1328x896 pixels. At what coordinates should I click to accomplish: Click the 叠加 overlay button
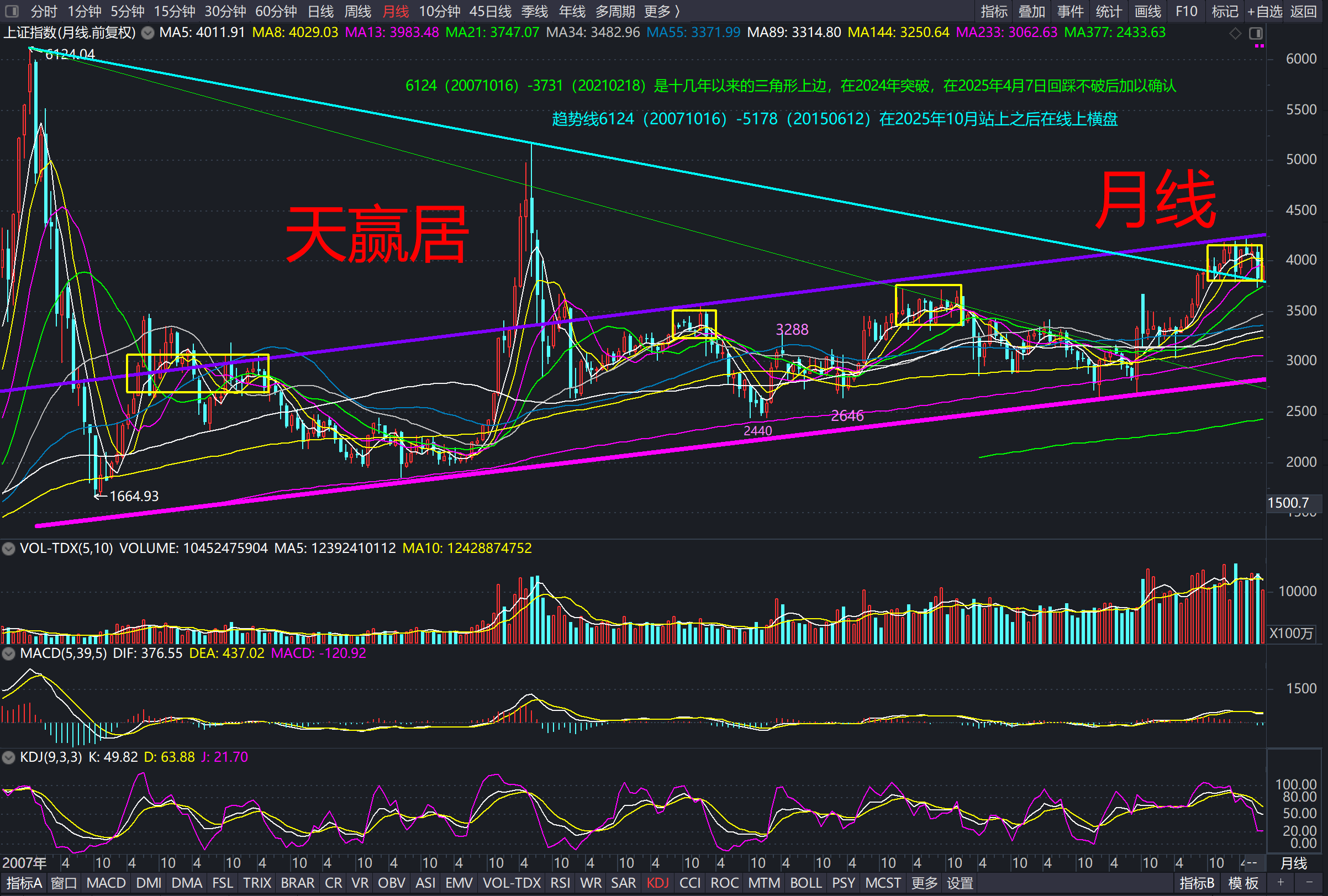click(x=1031, y=12)
